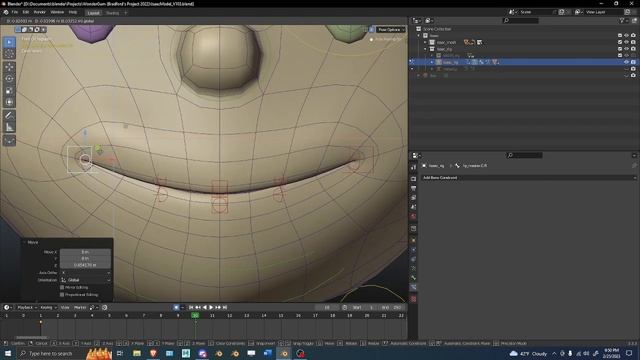The width and height of the screenshot is (640, 360).
Task: Toggle render camera icon of last outliner row
Action: [633, 76]
